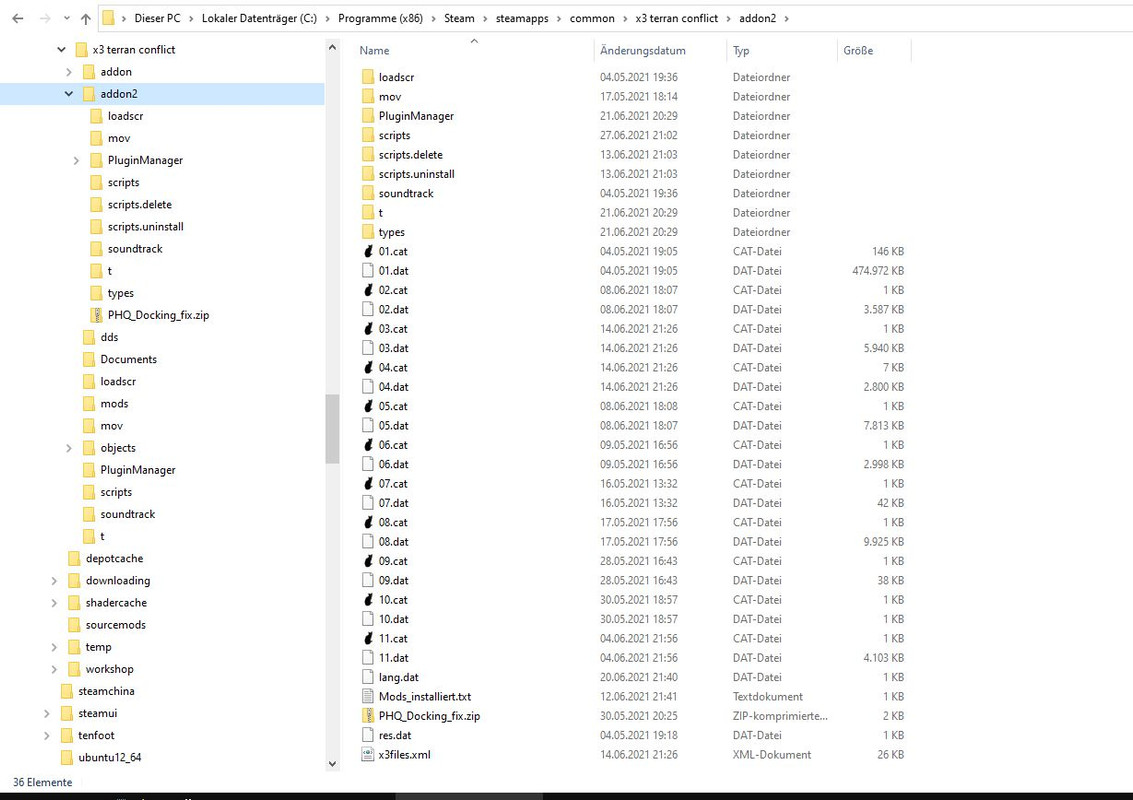The height and width of the screenshot is (800, 1133).
Task: Select the 04.dat file name
Action: coord(393,387)
